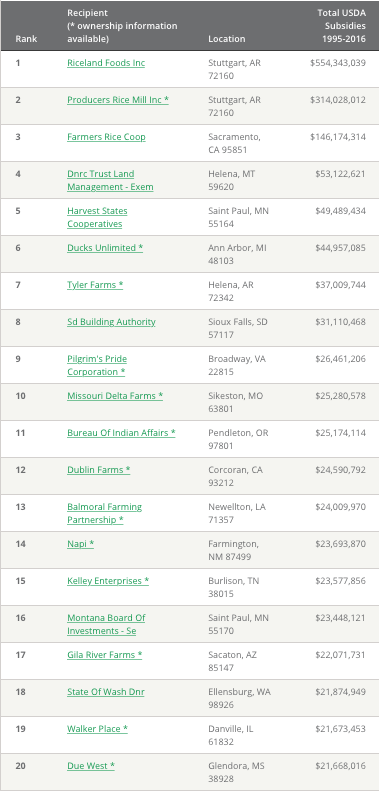Screen dimensions: 379x791
Task: Follow Pilgrim's Pride Corporation link
Action: point(97,365)
